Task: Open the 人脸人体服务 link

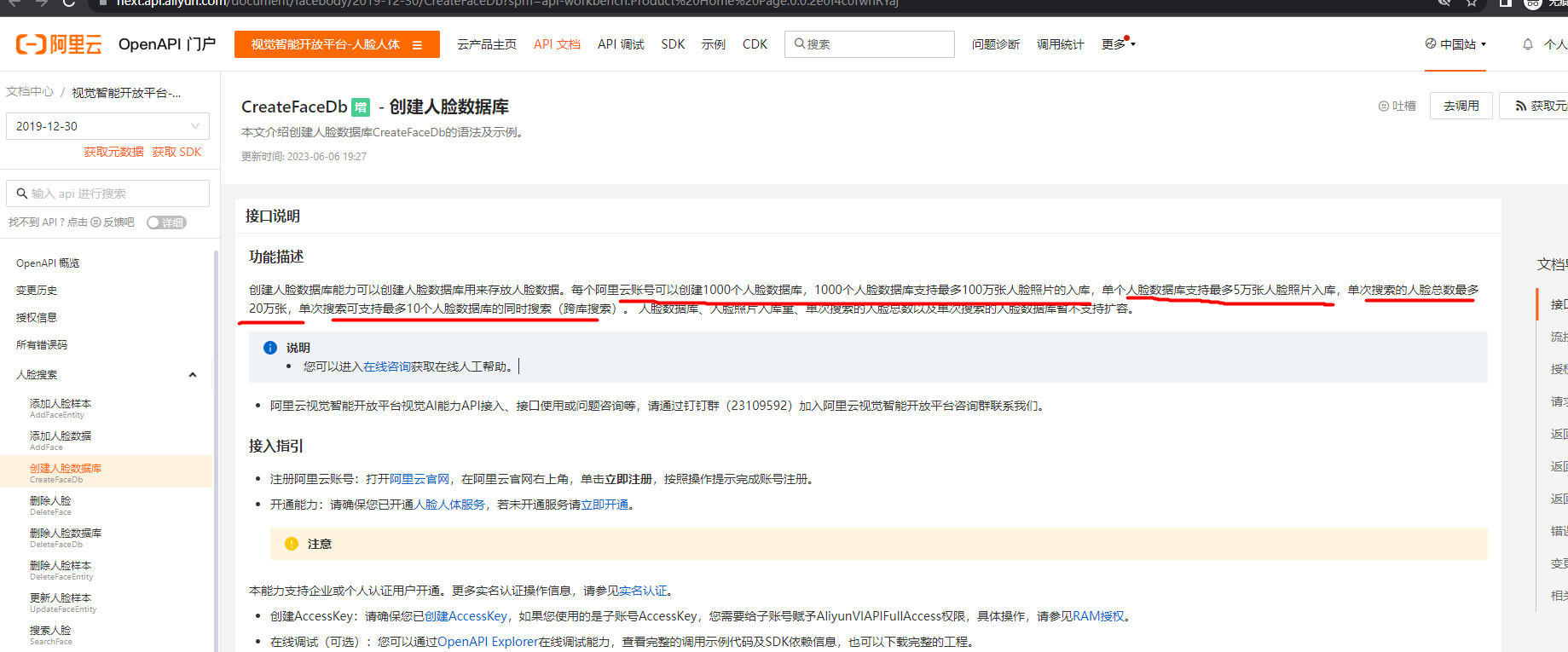Action: pyautogui.click(x=449, y=505)
